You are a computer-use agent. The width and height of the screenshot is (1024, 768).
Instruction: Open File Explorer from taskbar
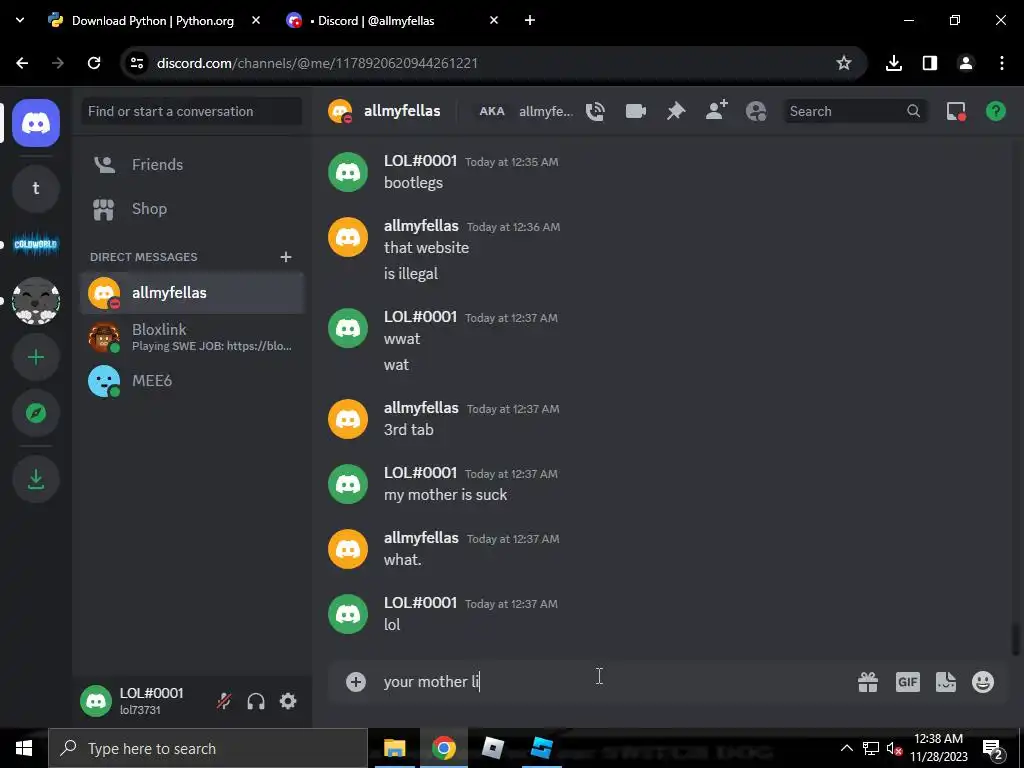coord(394,748)
